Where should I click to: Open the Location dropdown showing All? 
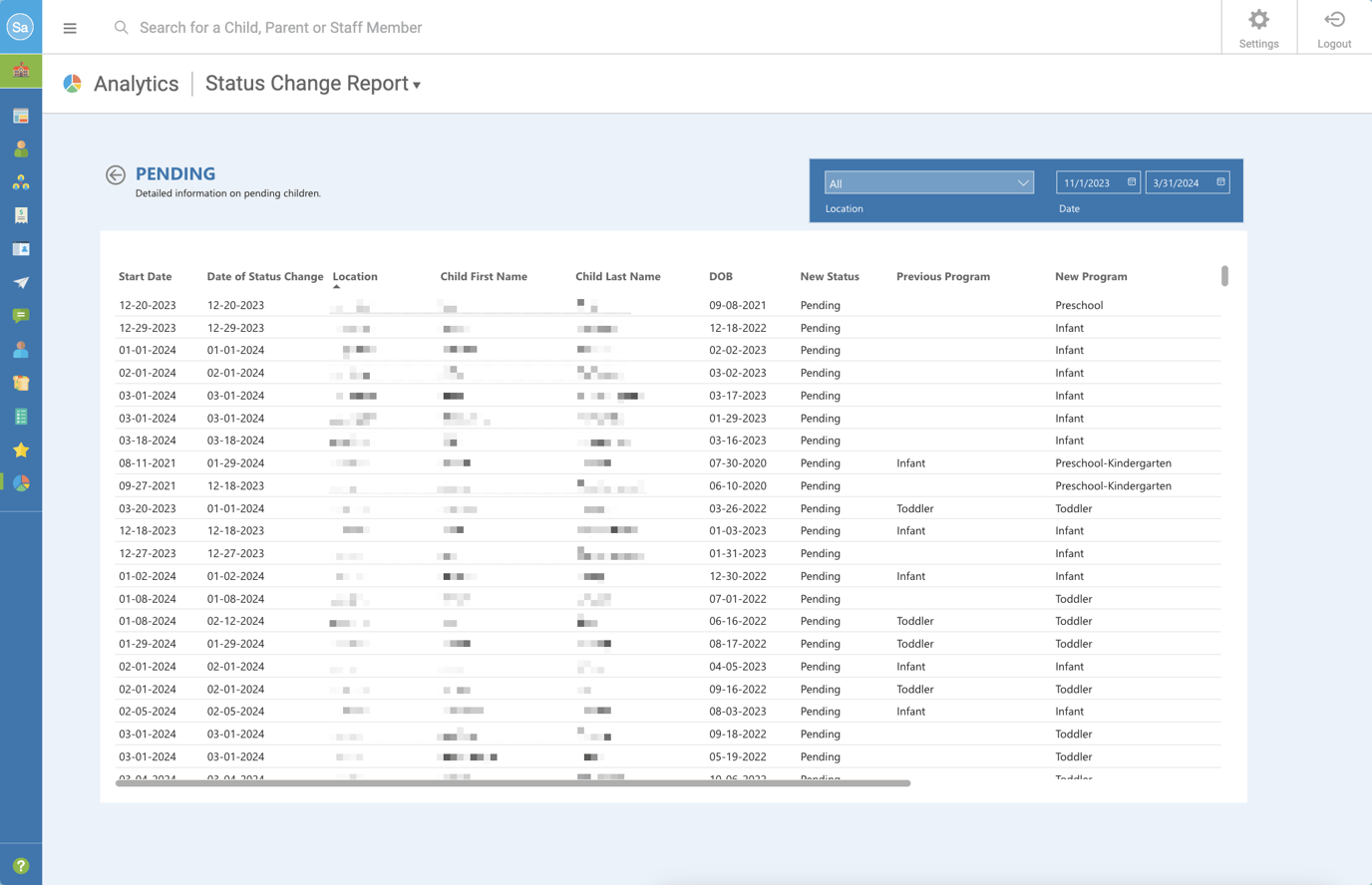928,182
